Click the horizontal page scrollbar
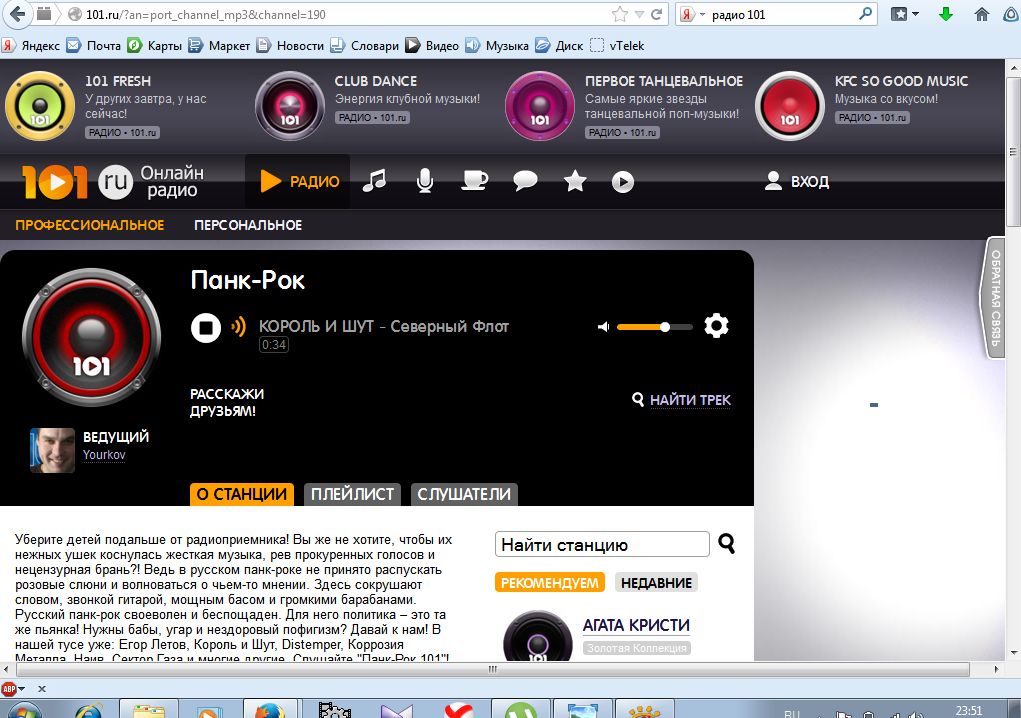The image size is (1021, 718). point(492,669)
